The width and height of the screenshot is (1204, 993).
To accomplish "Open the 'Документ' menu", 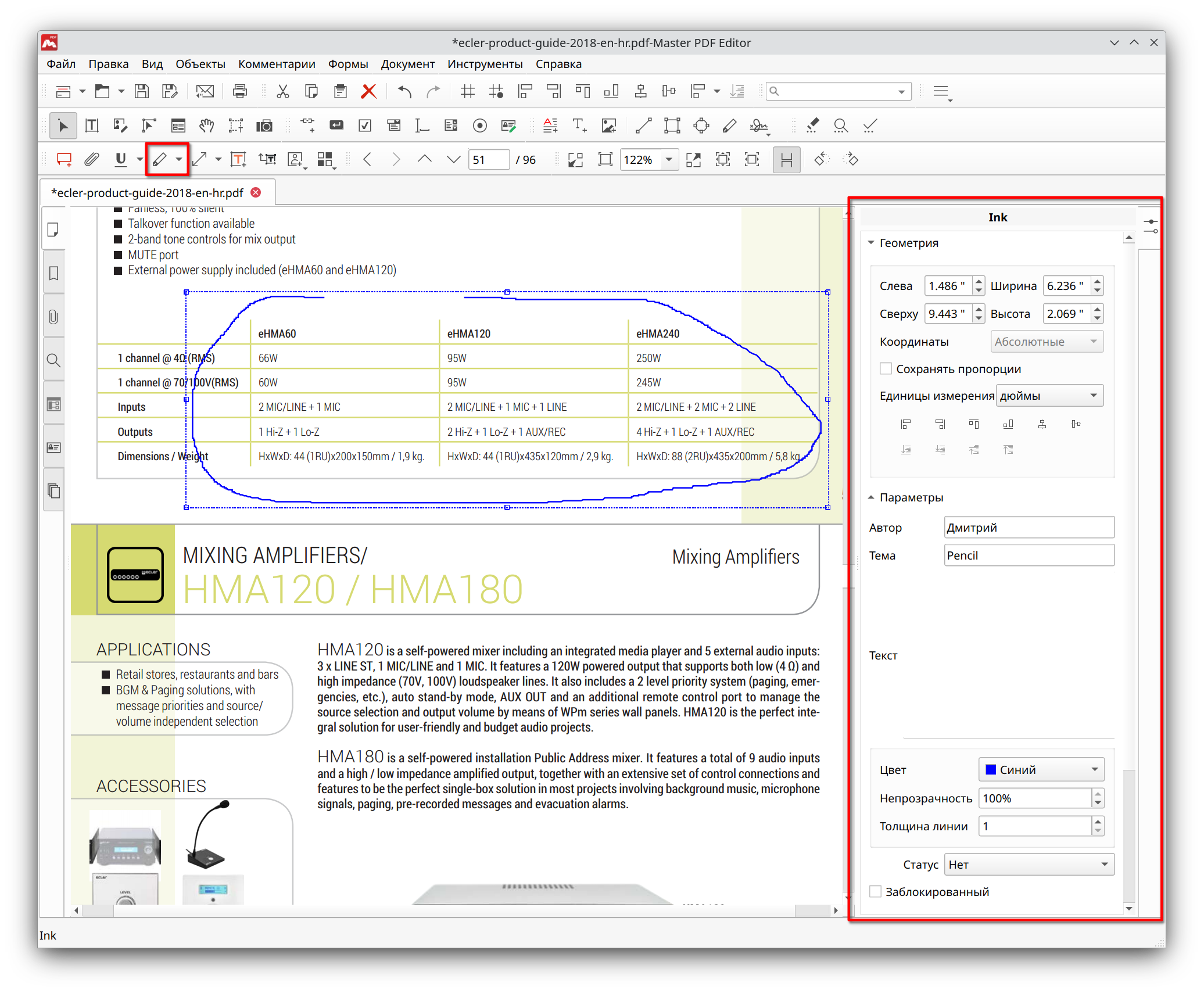I will (x=407, y=64).
